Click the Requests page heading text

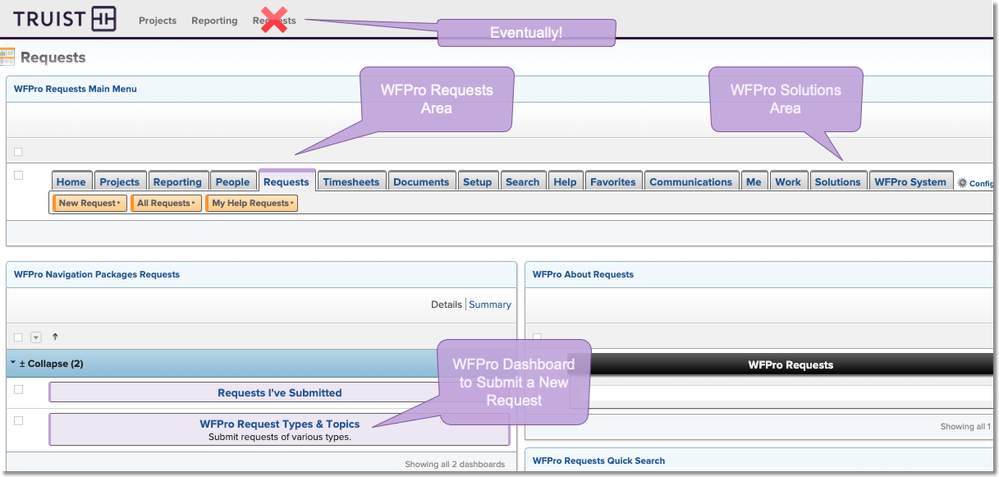click(53, 57)
